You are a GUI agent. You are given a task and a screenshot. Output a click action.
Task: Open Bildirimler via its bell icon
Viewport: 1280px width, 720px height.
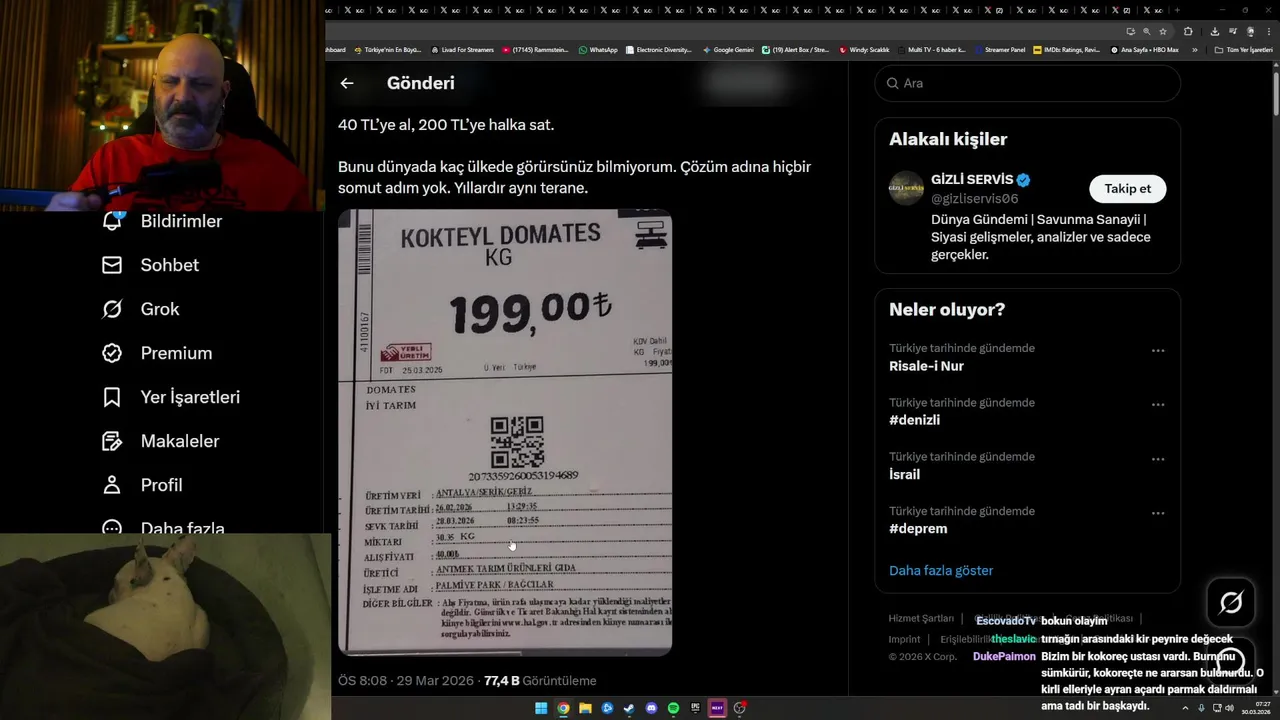[x=112, y=220]
